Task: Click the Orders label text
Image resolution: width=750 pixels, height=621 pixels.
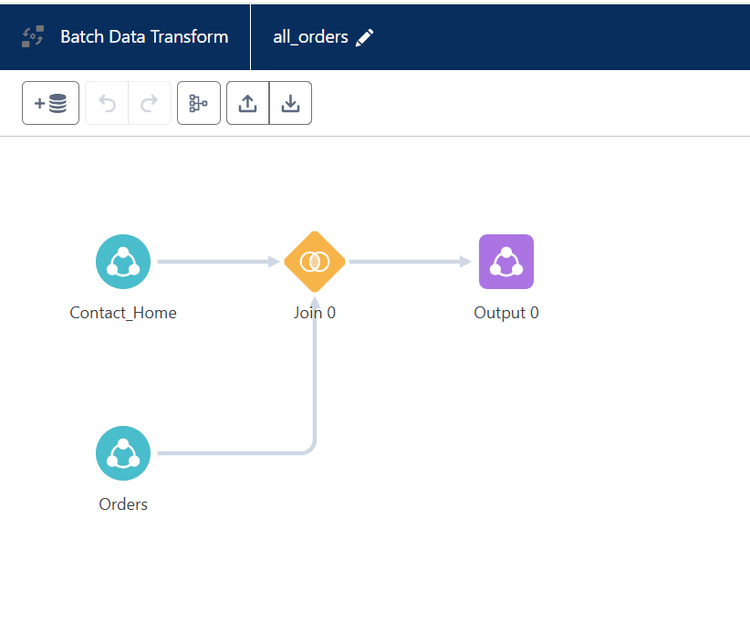Action: click(x=123, y=504)
